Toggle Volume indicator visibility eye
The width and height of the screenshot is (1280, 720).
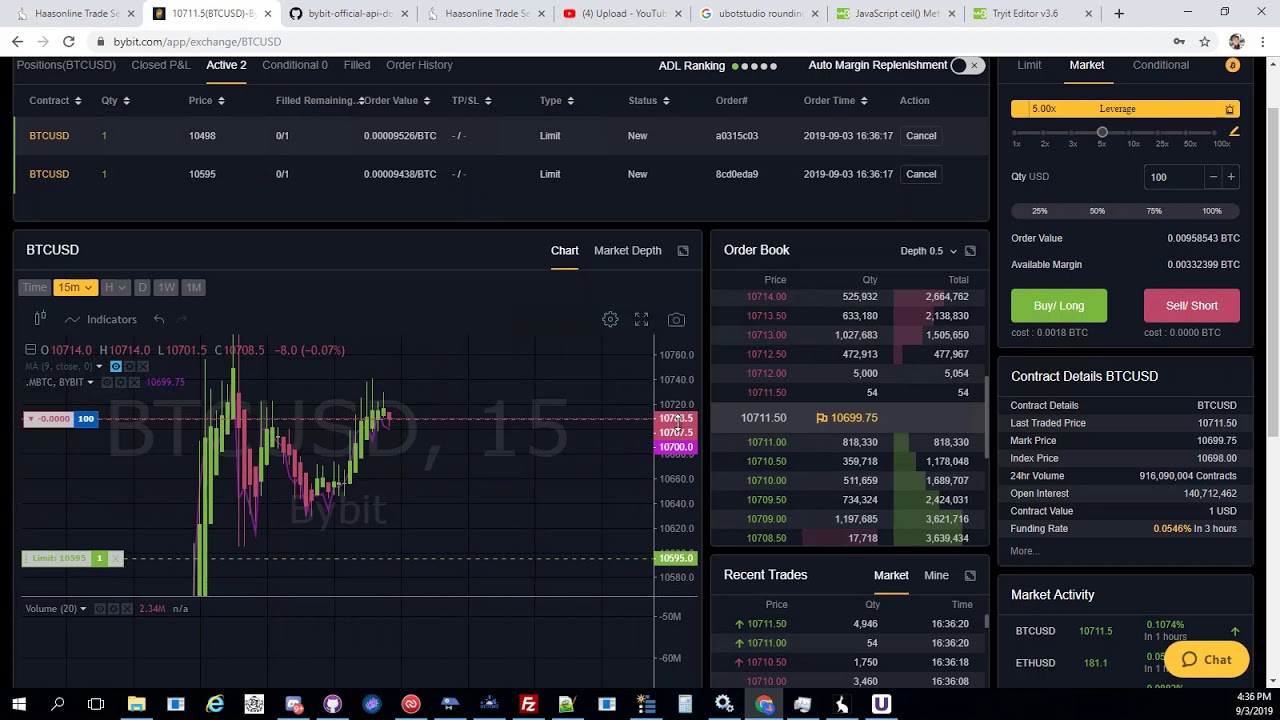100,608
